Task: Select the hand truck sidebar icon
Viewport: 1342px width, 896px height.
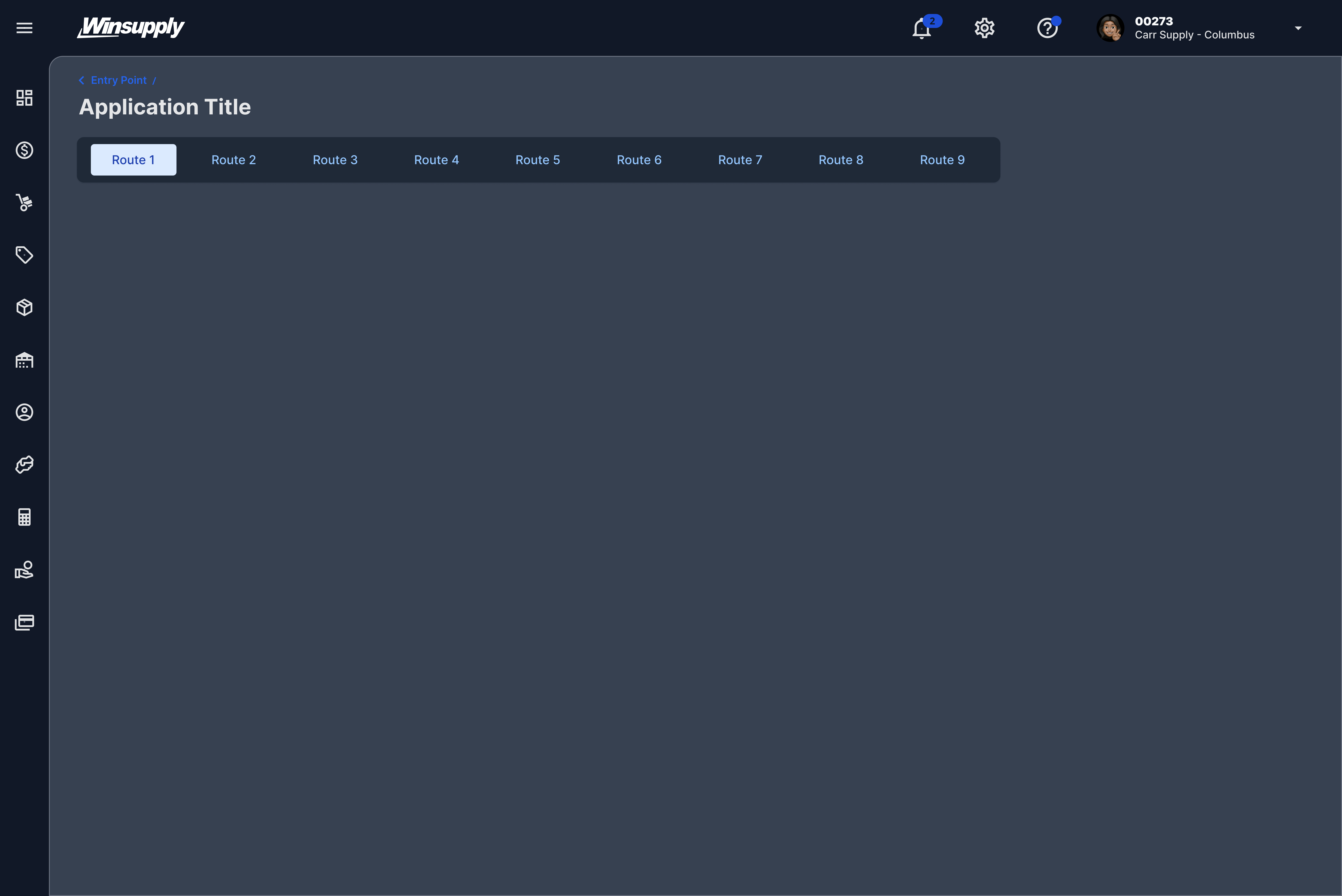Action: (x=24, y=202)
